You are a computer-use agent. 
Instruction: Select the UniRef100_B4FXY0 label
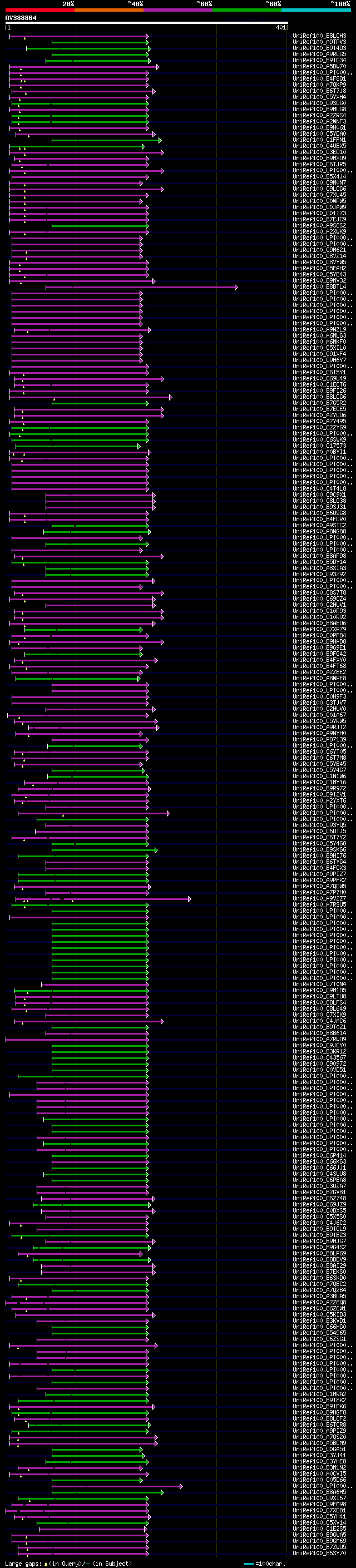319,660
